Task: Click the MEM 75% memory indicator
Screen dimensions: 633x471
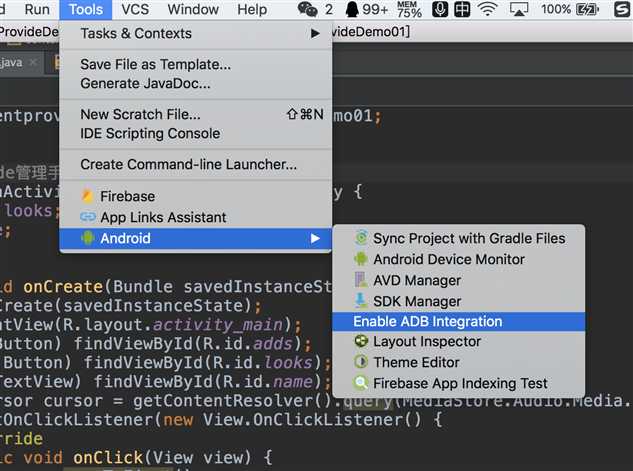Action: click(x=409, y=9)
